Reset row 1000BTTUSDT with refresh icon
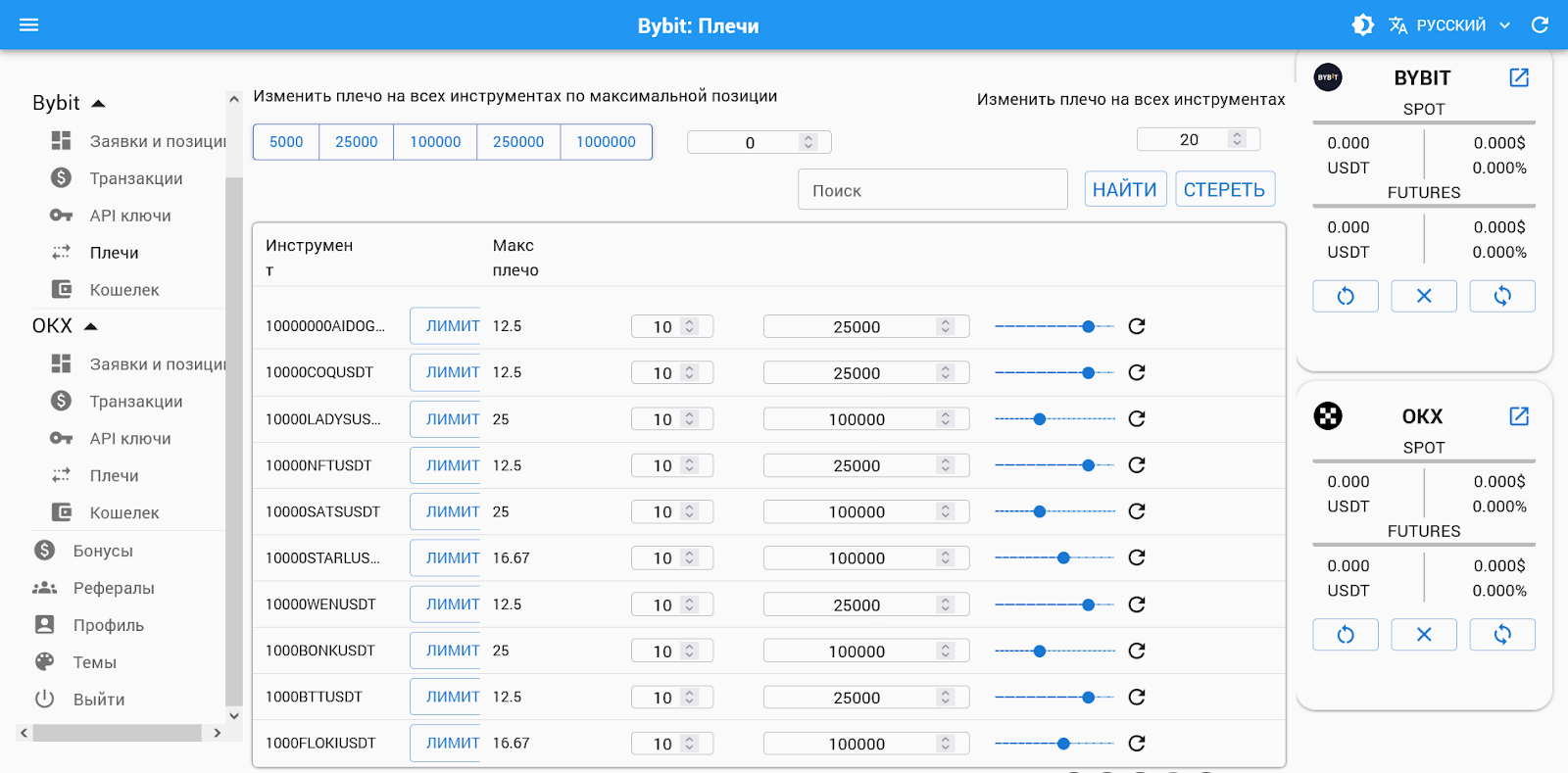The height and width of the screenshot is (773, 1568). 1137,697
